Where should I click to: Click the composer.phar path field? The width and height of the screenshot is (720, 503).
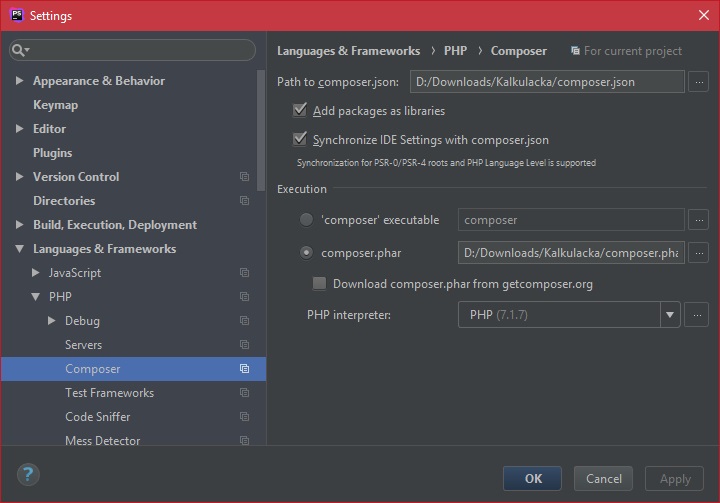click(x=571, y=253)
